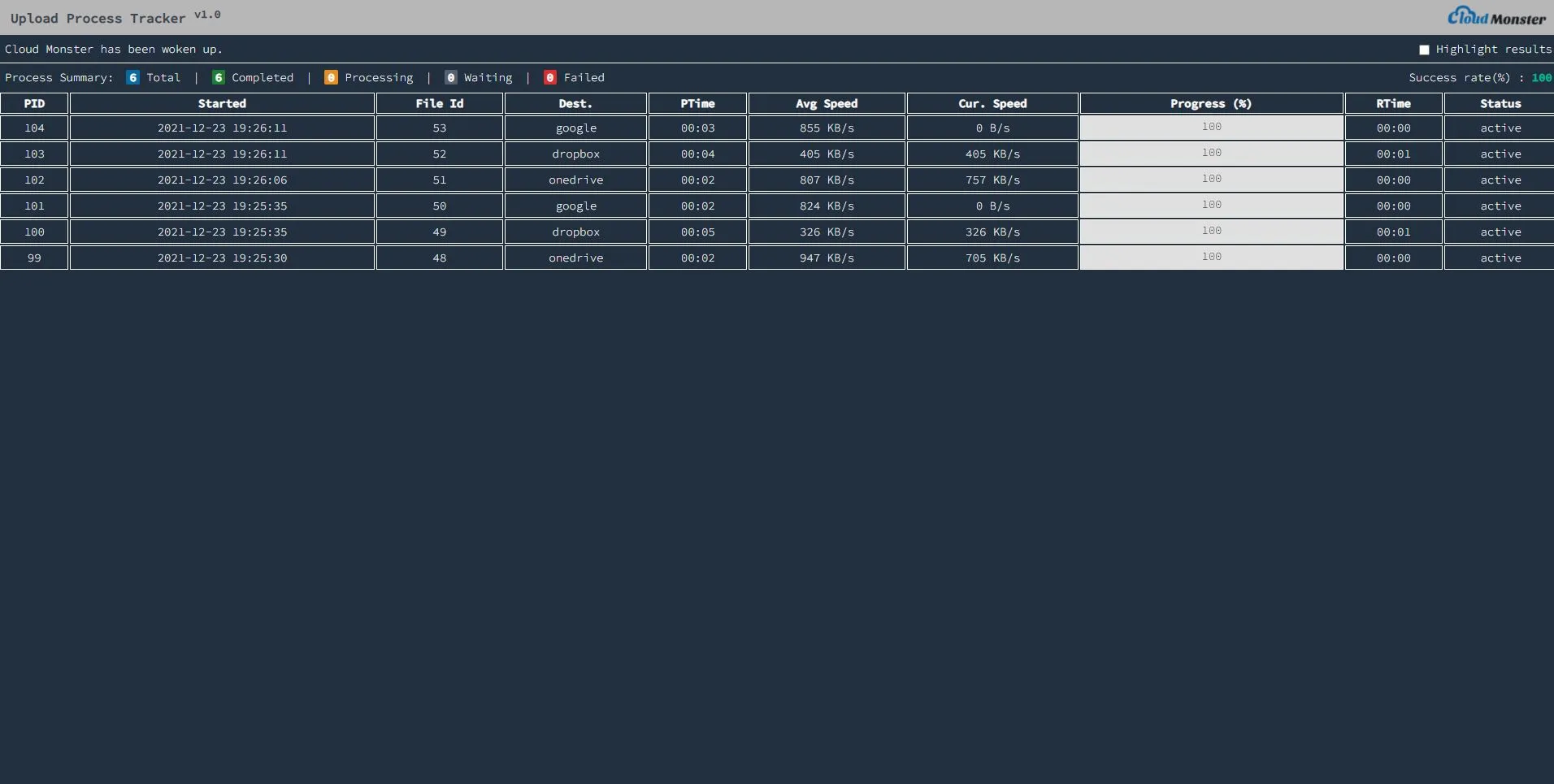This screenshot has width=1554, height=784.
Task: Click the Upload Process Tracker title
Action: [x=98, y=18]
